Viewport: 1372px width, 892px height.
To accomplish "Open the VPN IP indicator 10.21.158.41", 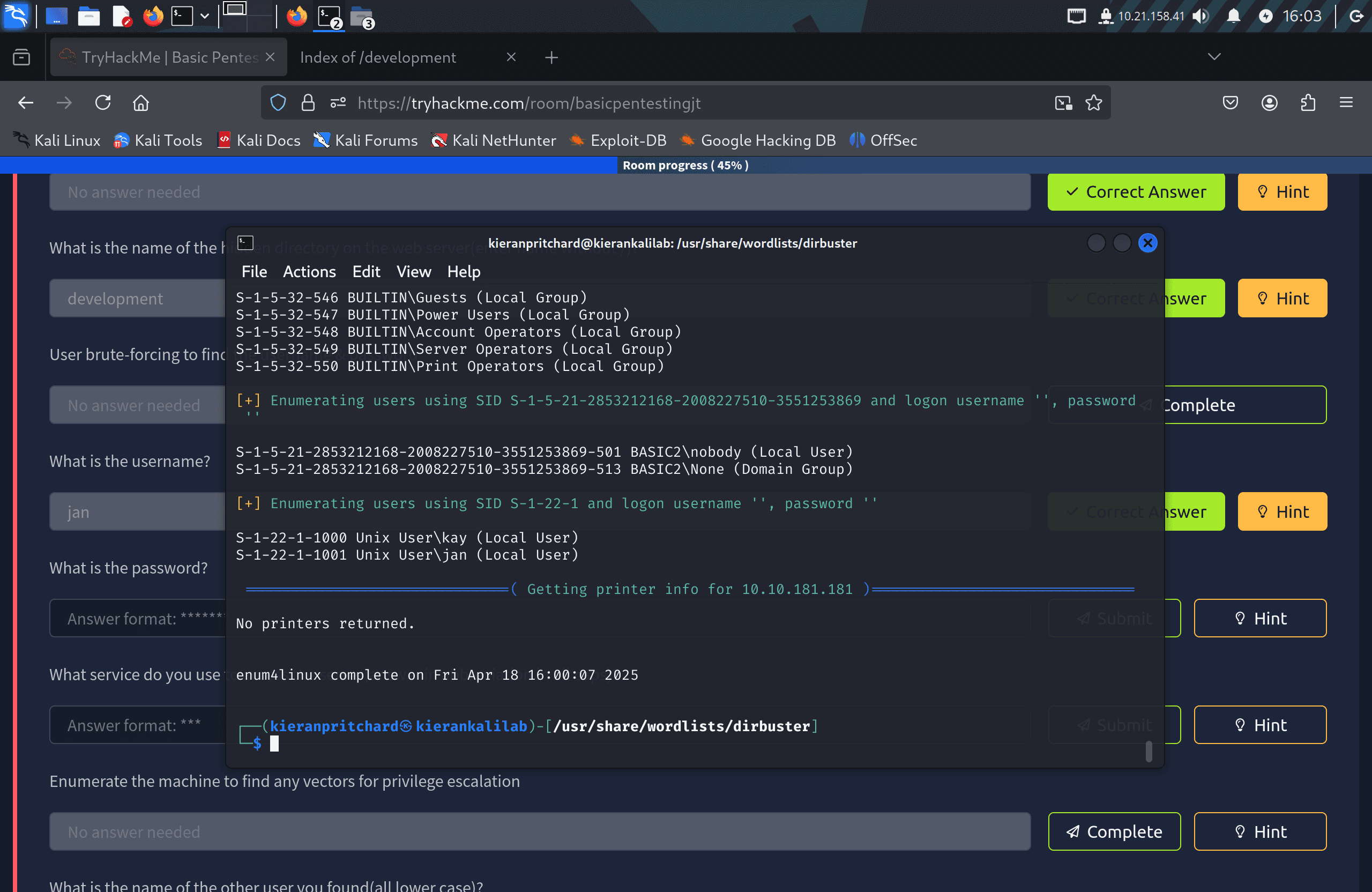I will click(1142, 16).
